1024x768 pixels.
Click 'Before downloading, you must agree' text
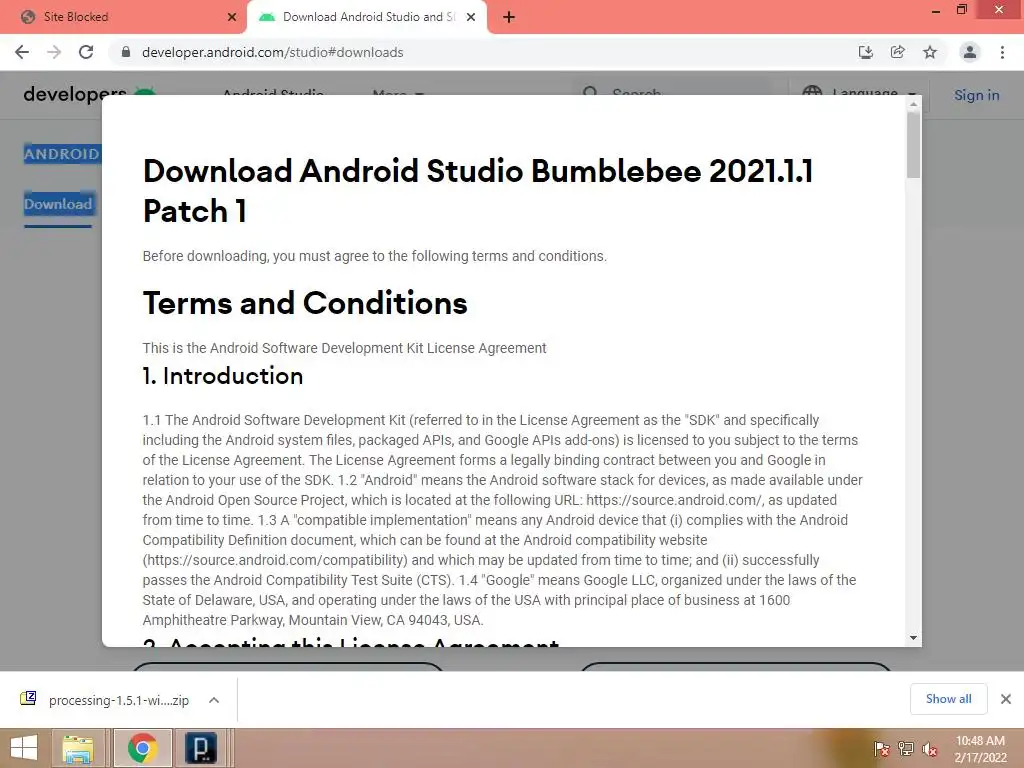pos(374,256)
